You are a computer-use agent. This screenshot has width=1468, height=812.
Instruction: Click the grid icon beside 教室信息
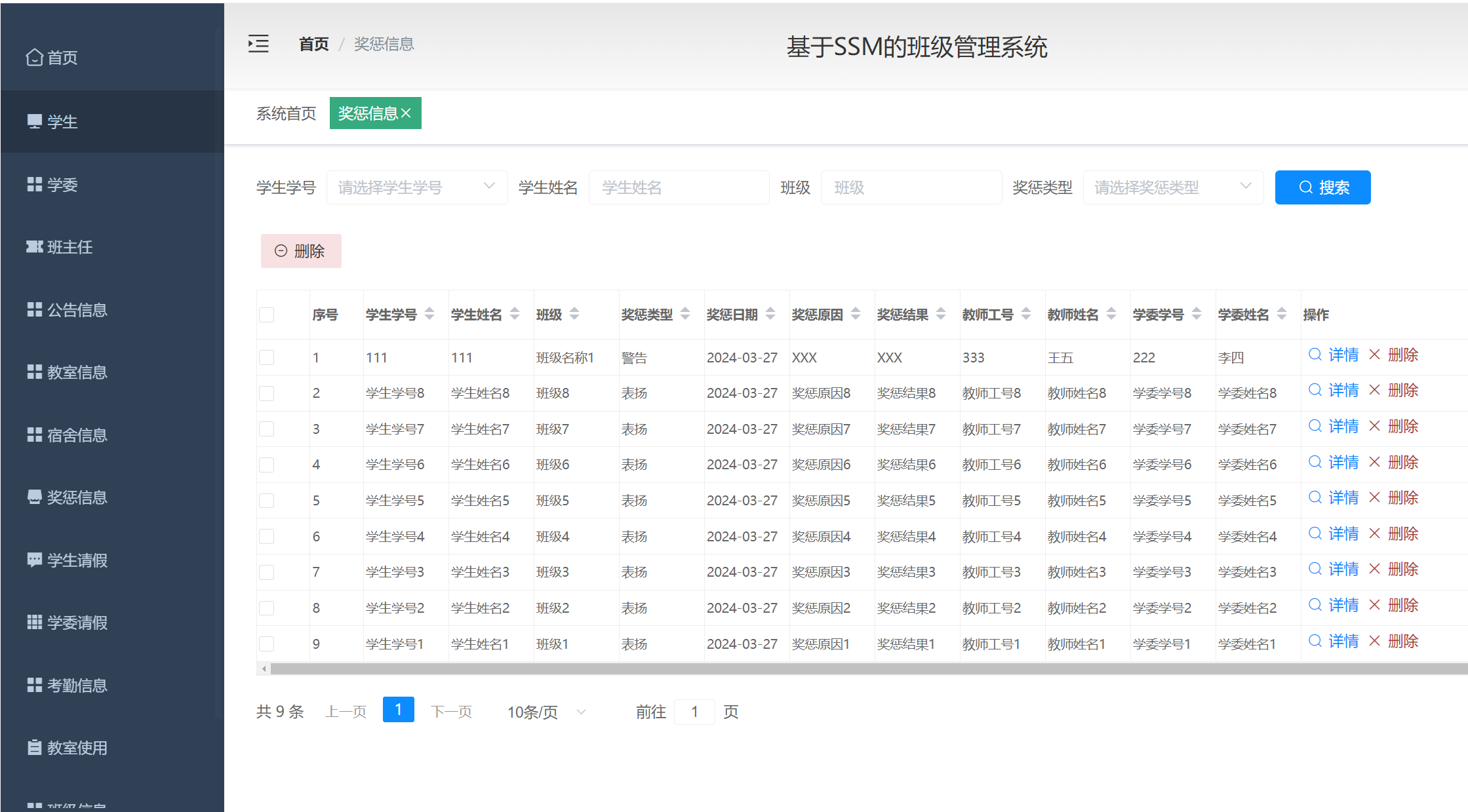point(35,372)
